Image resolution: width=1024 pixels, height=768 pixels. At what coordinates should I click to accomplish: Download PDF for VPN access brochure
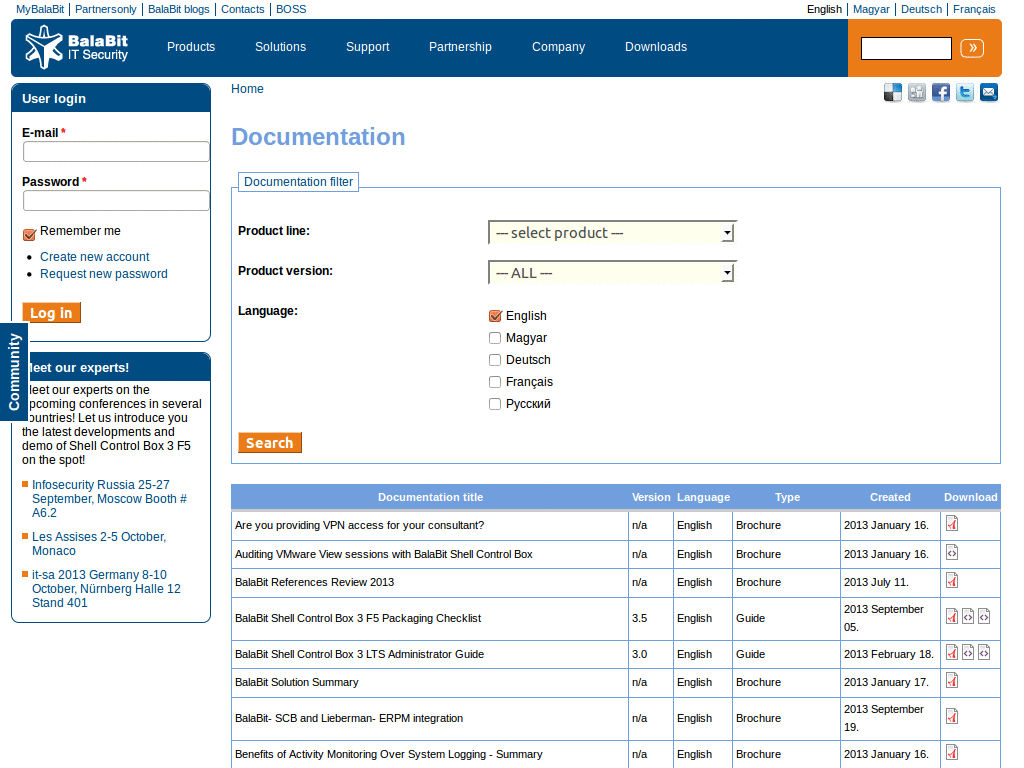(952, 524)
